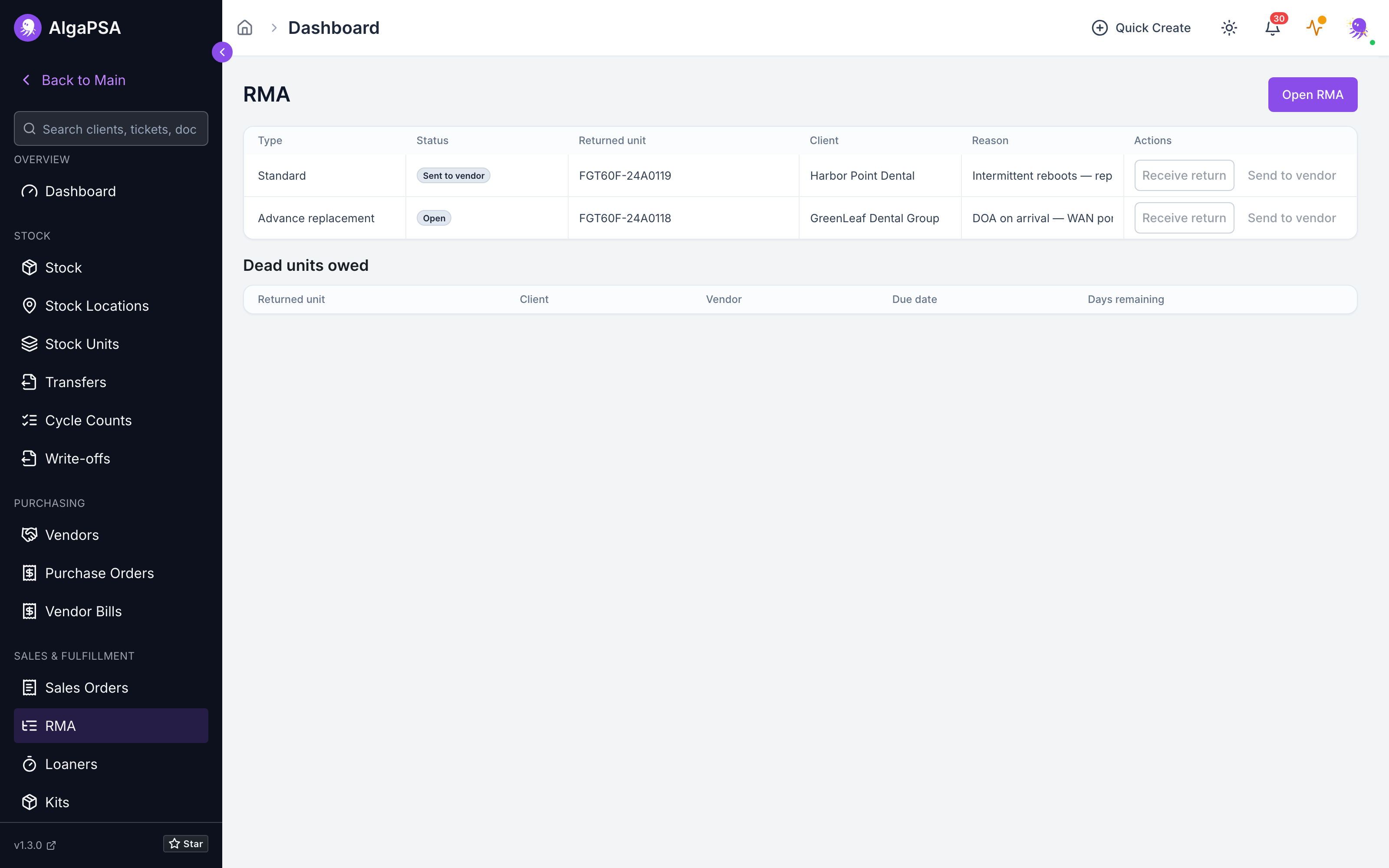1389x868 pixels.
Task: Click Harbor Point Dental client cell
Action: (880, 176)
